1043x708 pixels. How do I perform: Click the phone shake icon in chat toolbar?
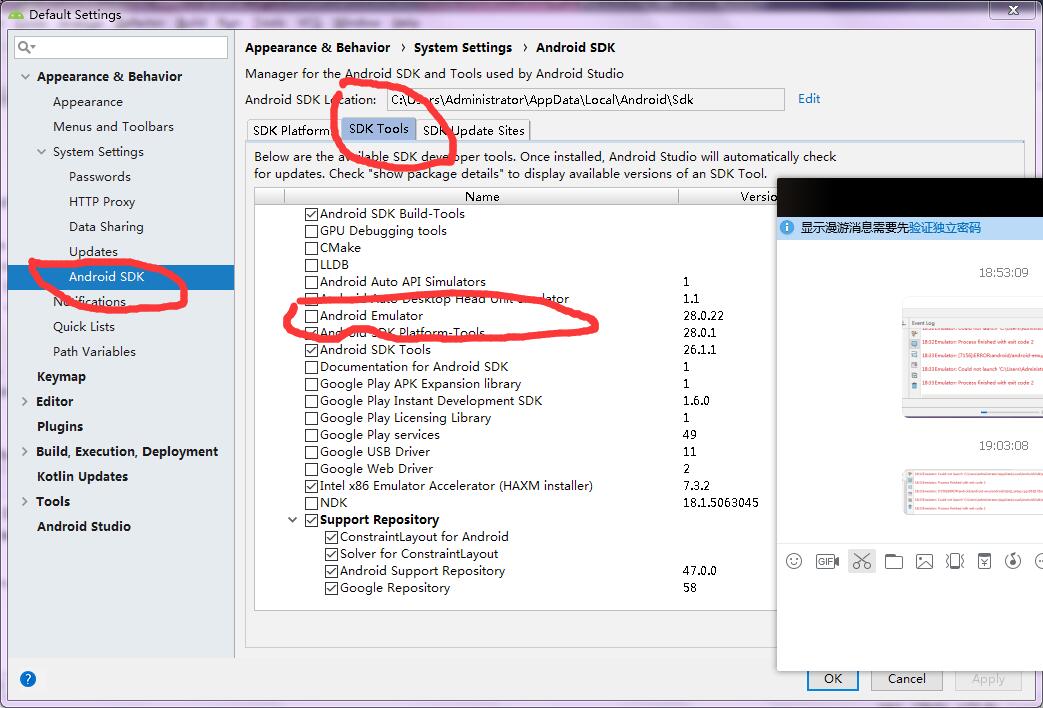point(955,562)
